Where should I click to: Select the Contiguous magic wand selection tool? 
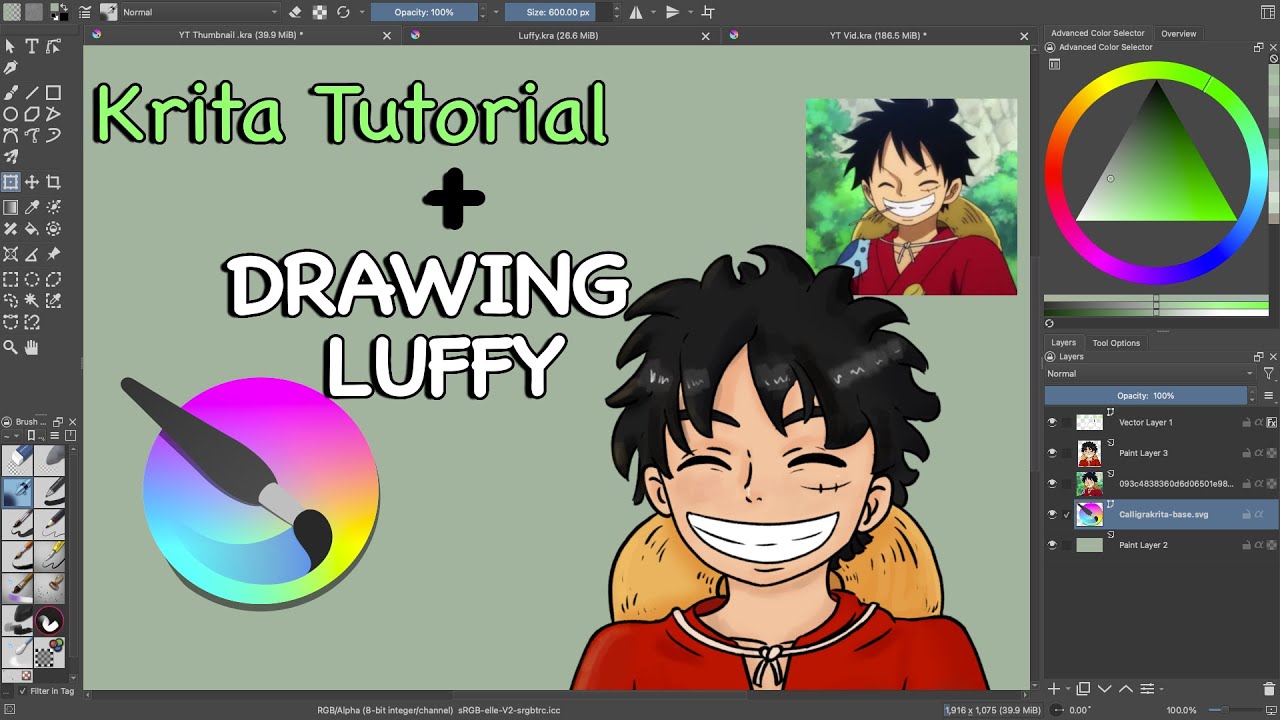(x=32, y=300)
